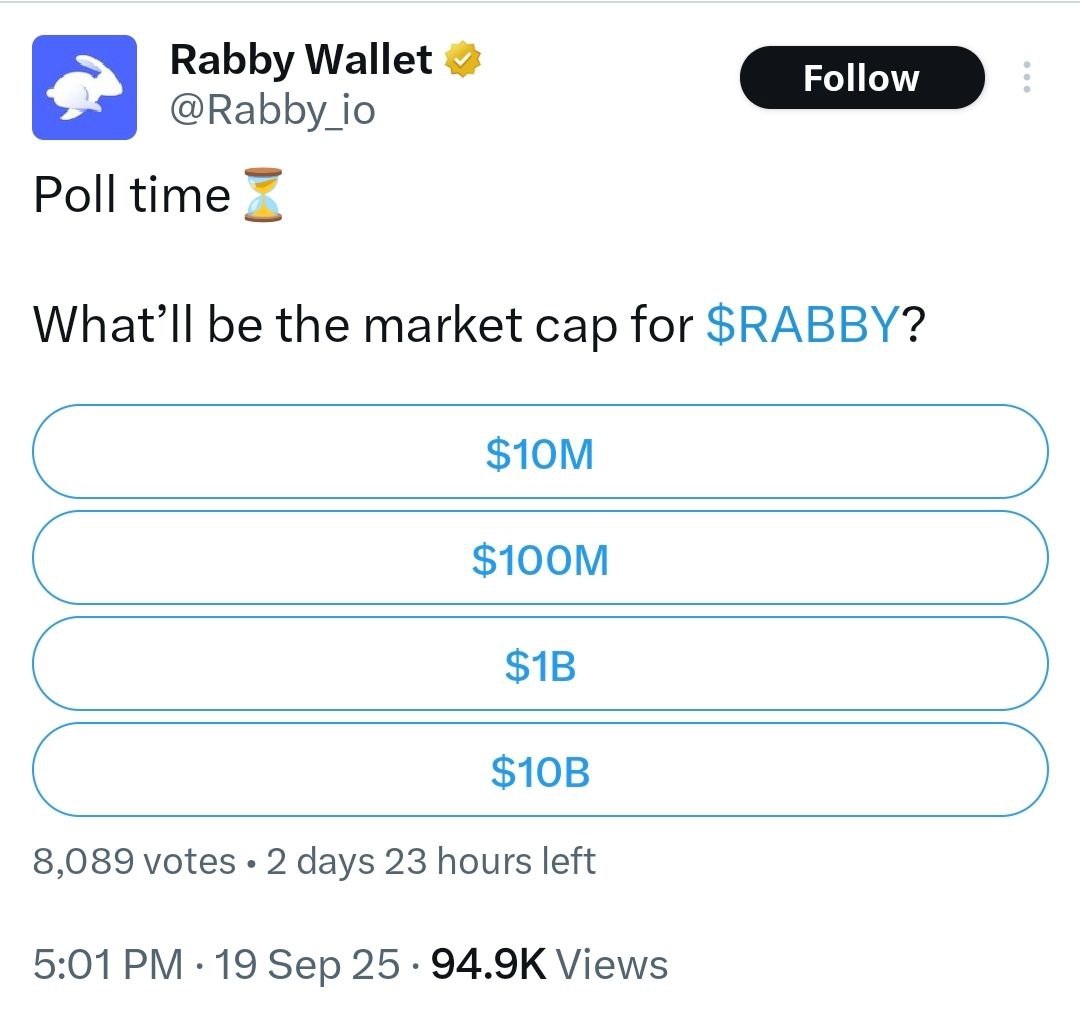Vote for the $100M poll option
Screen dimensions: 1080x1016
540,558
